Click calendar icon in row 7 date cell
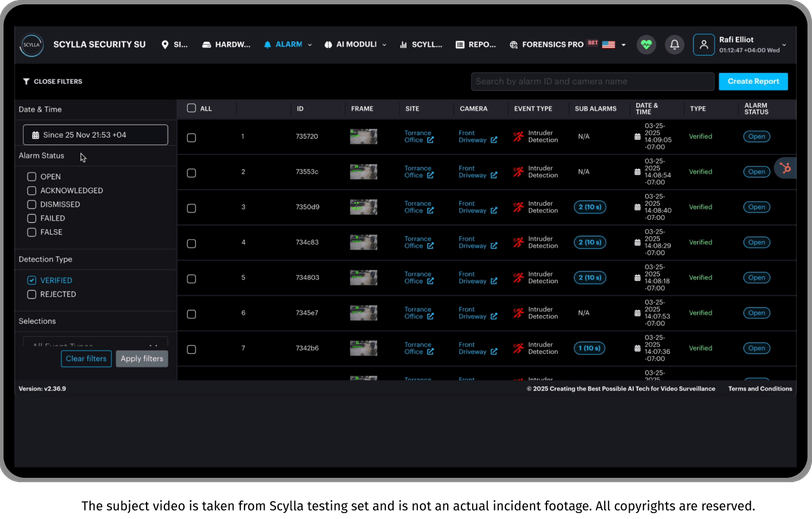 (x=637, y=348)
